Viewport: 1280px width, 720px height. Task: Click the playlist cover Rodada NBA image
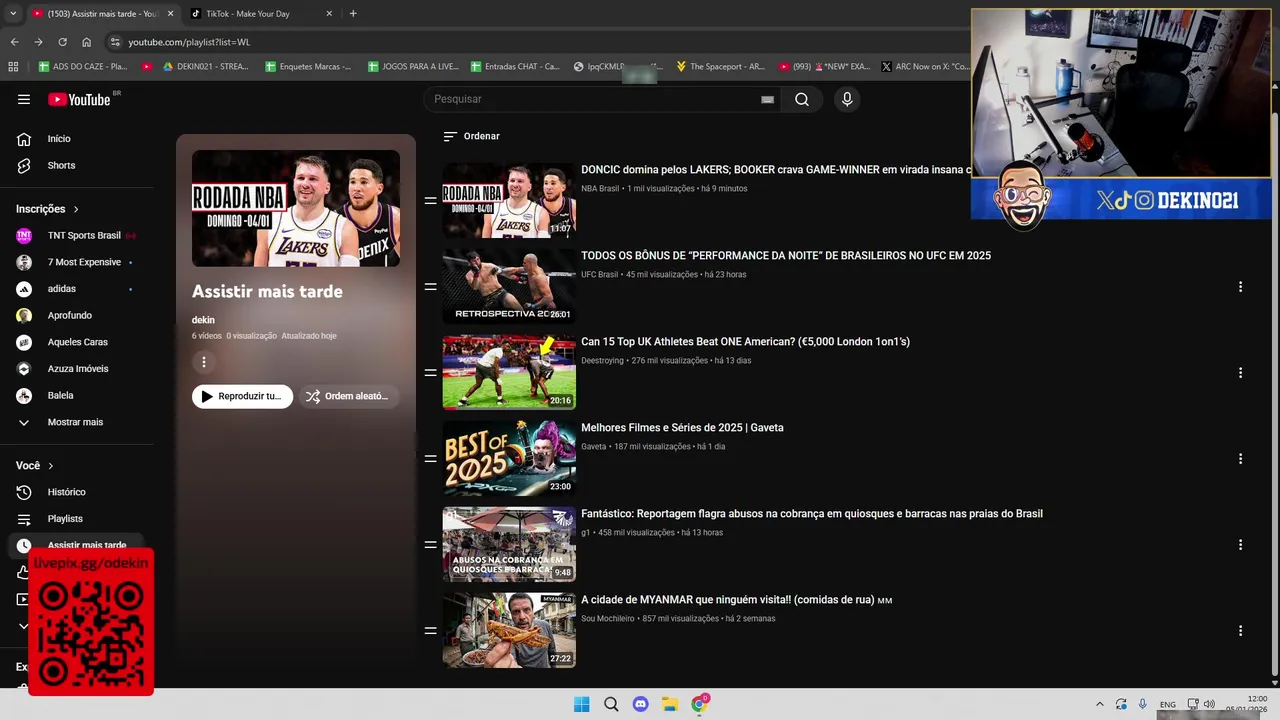pyautogui.click(x=296, y=208)
